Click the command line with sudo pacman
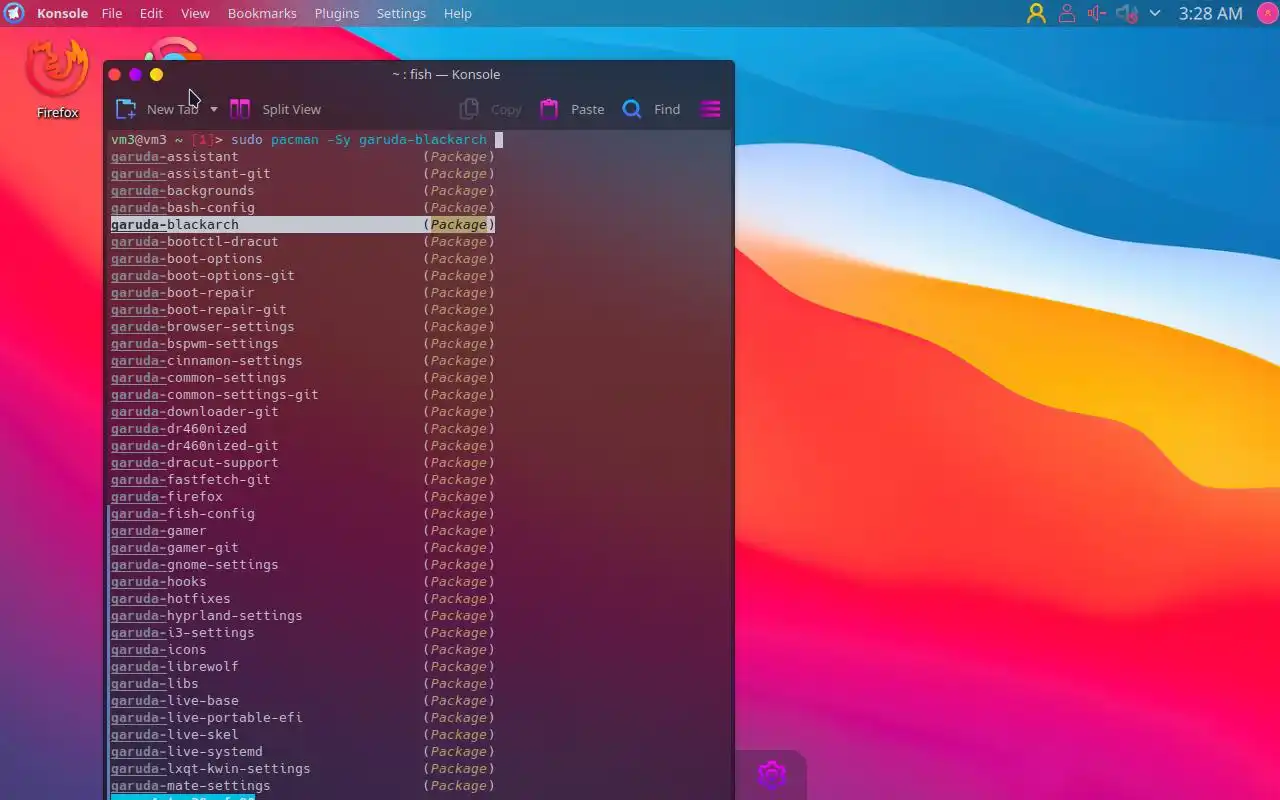This screenshot has height=800, width=1280. pos(305,140)
